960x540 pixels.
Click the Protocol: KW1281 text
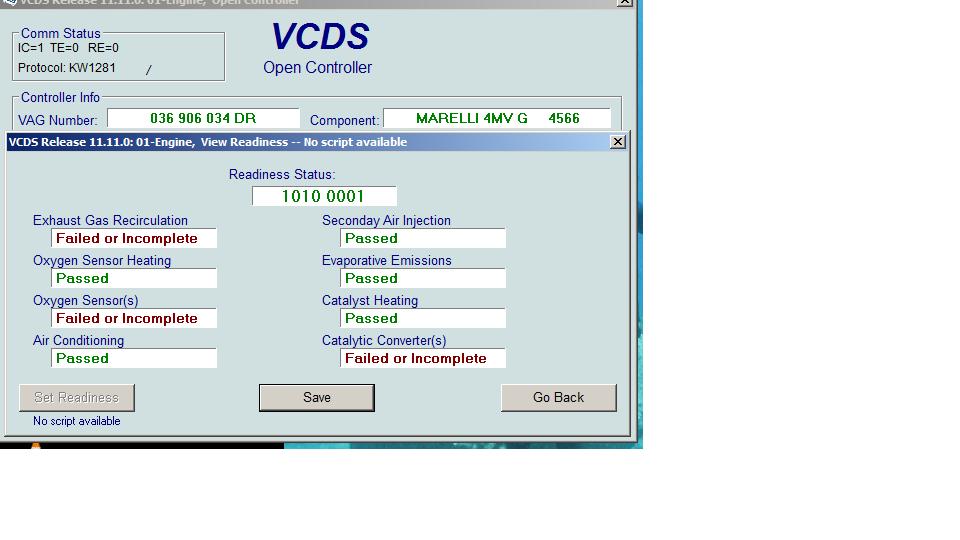(x=67, y=68)
